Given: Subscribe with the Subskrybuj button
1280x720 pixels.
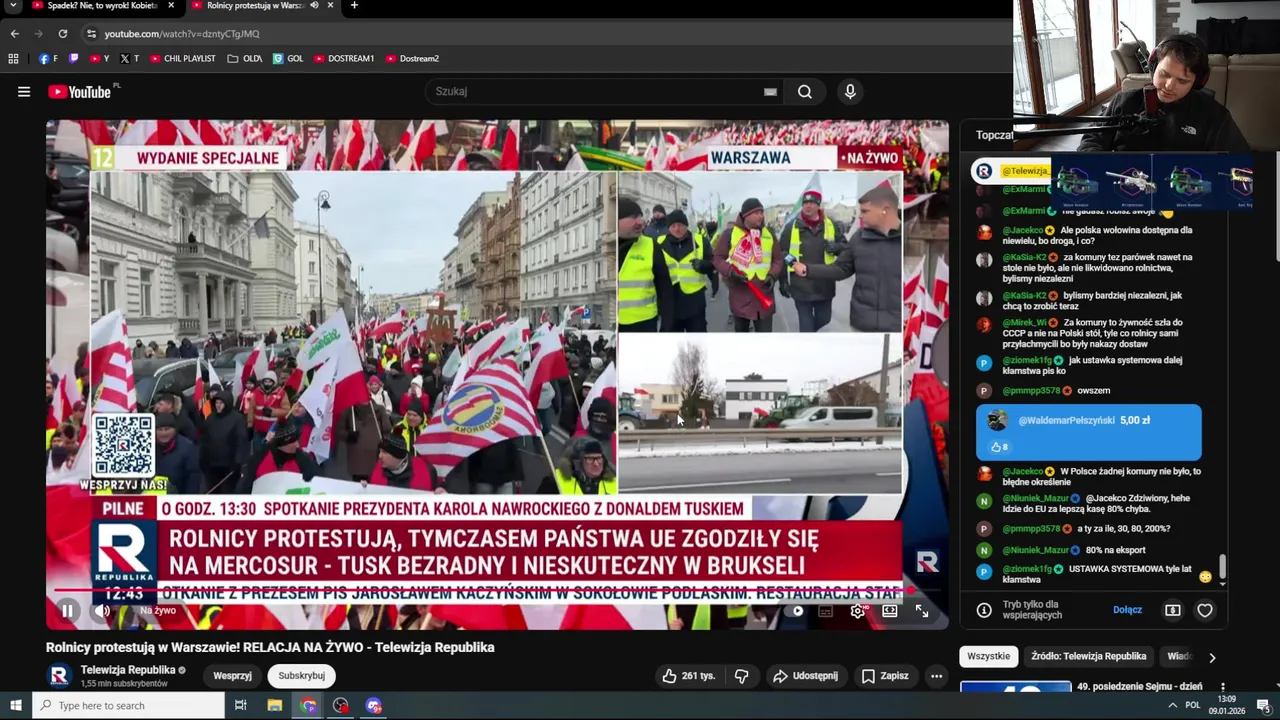Looking at the screenshot, I should pos(302,676).
